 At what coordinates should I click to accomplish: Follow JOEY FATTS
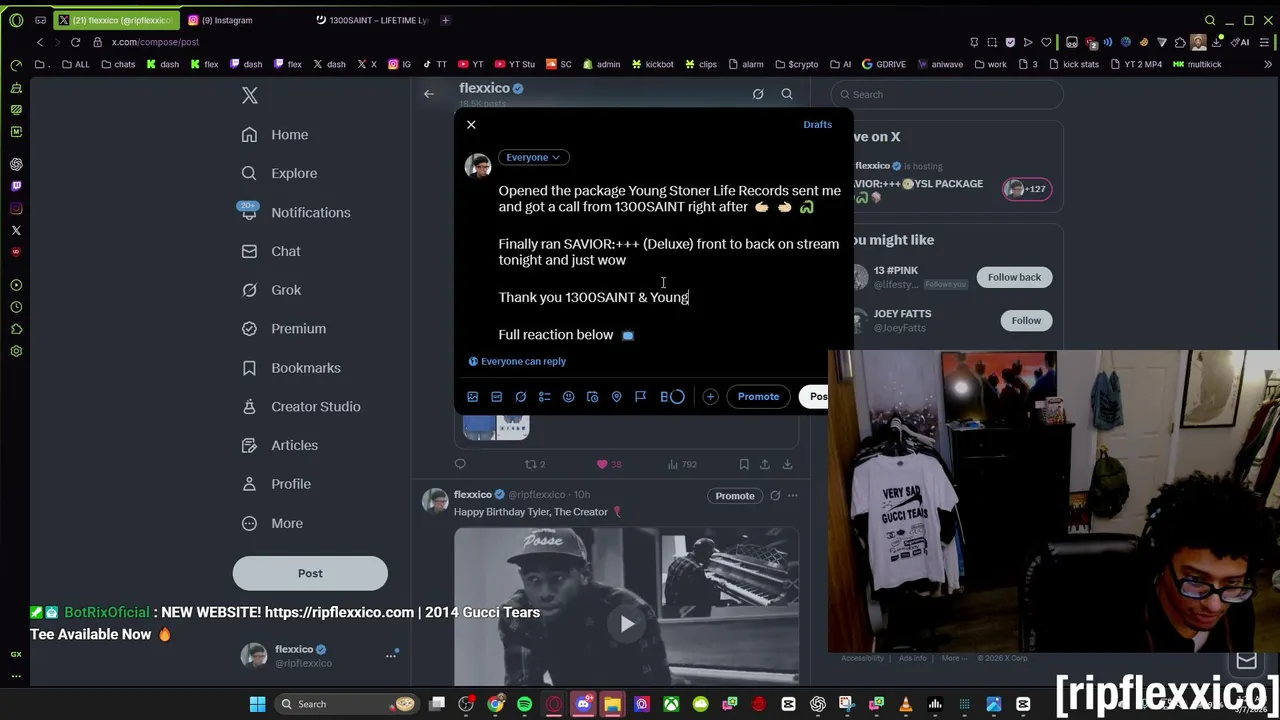click(1026, 320)
